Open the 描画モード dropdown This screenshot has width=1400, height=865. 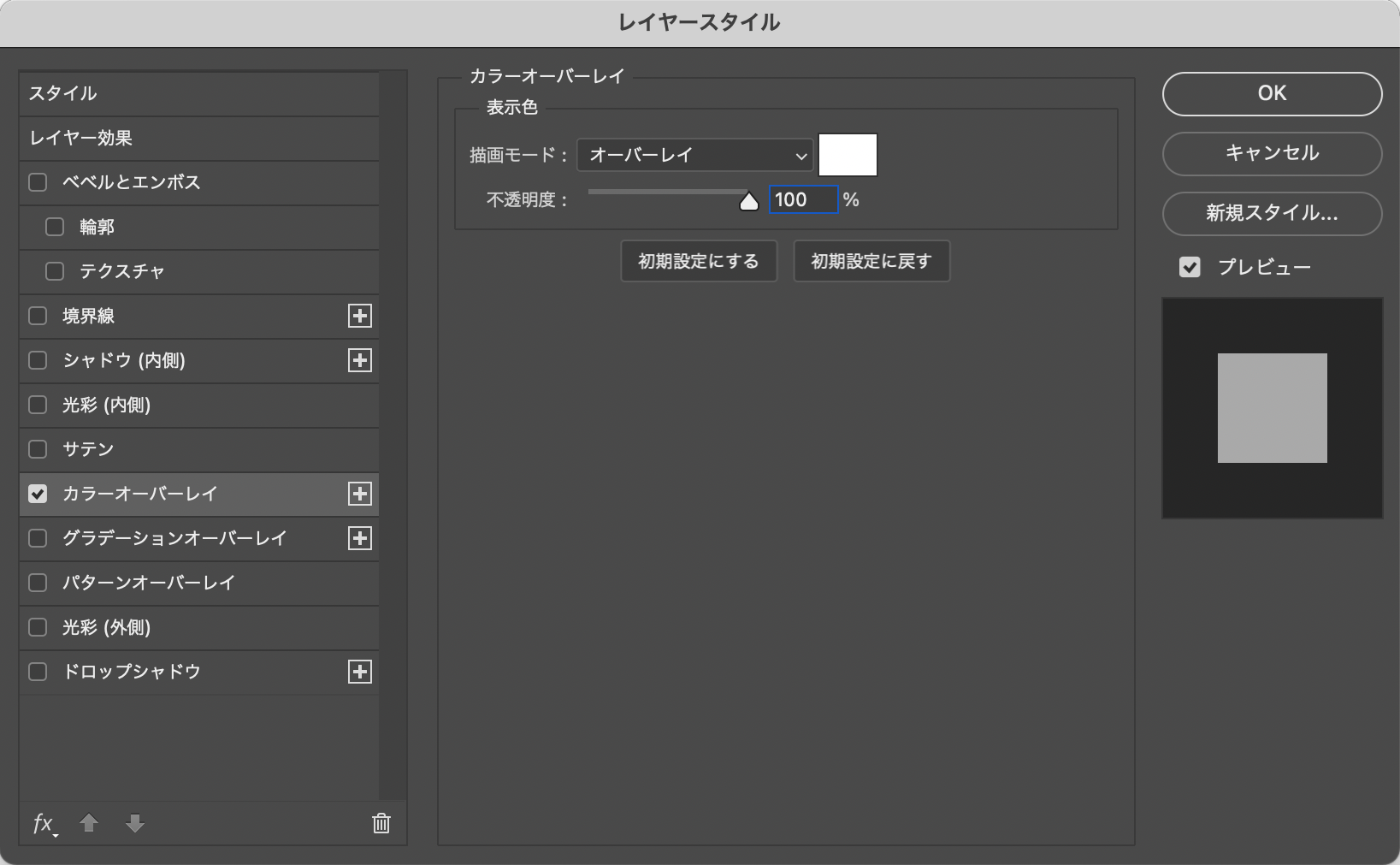pos(694,155)
